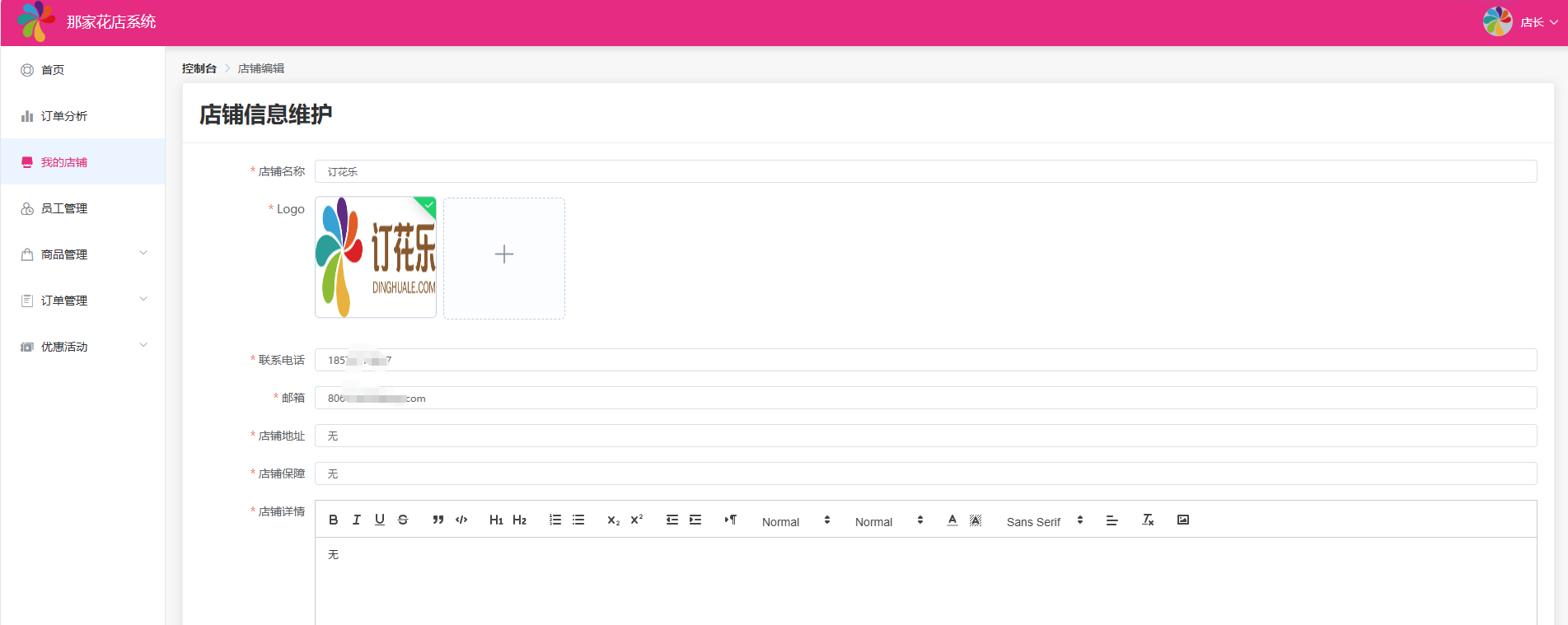
Task: Apply superscript formatting
Action: [637, 520]
